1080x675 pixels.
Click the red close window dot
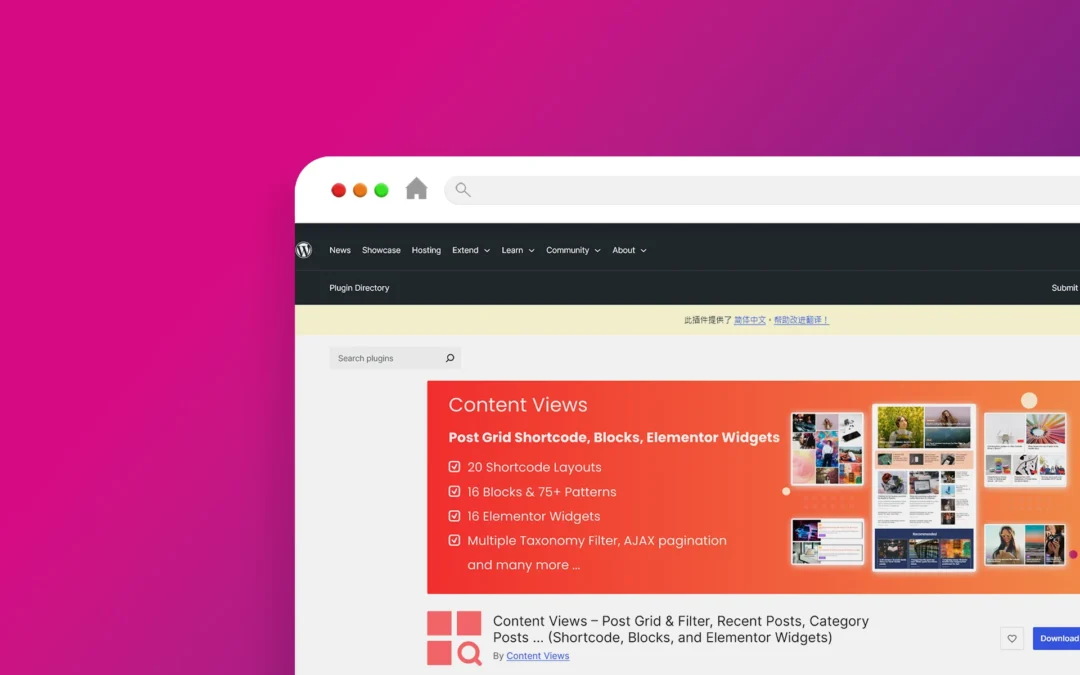(x=338, y=190)
